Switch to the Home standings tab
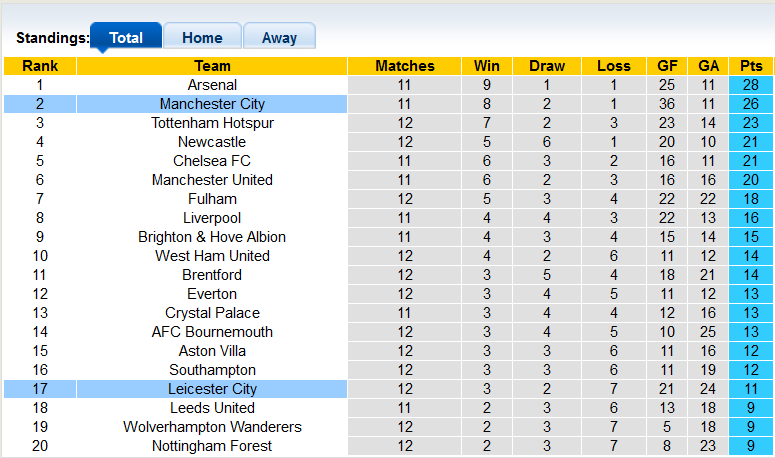 click(202, 38)
